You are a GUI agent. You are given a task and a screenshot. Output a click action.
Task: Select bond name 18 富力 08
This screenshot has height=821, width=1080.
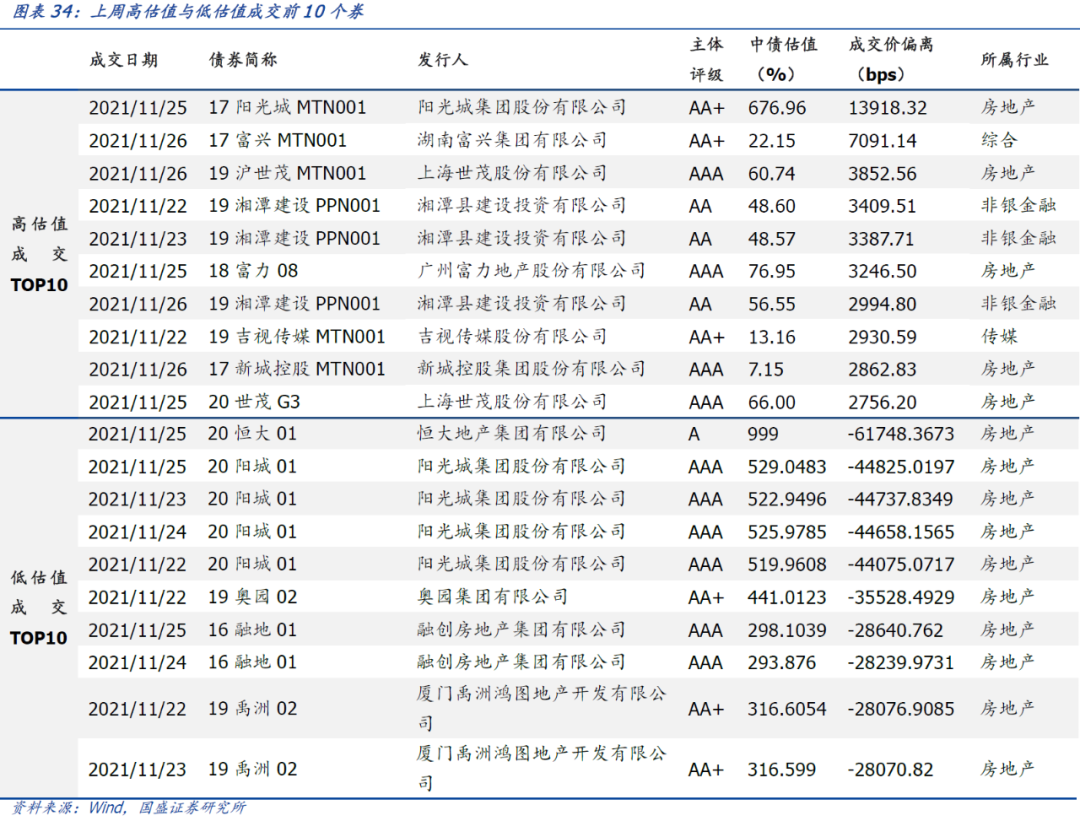253,271
